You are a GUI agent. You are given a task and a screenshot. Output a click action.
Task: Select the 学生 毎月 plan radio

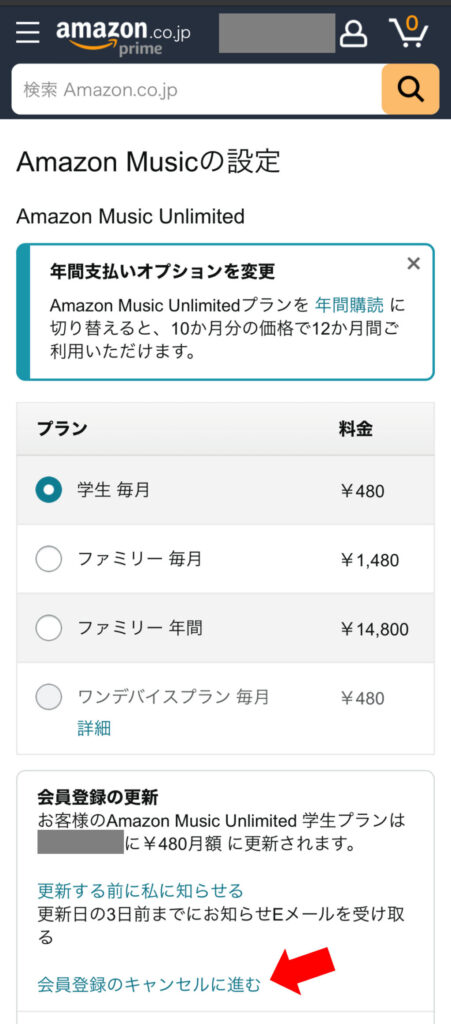[x=48, y=490]
